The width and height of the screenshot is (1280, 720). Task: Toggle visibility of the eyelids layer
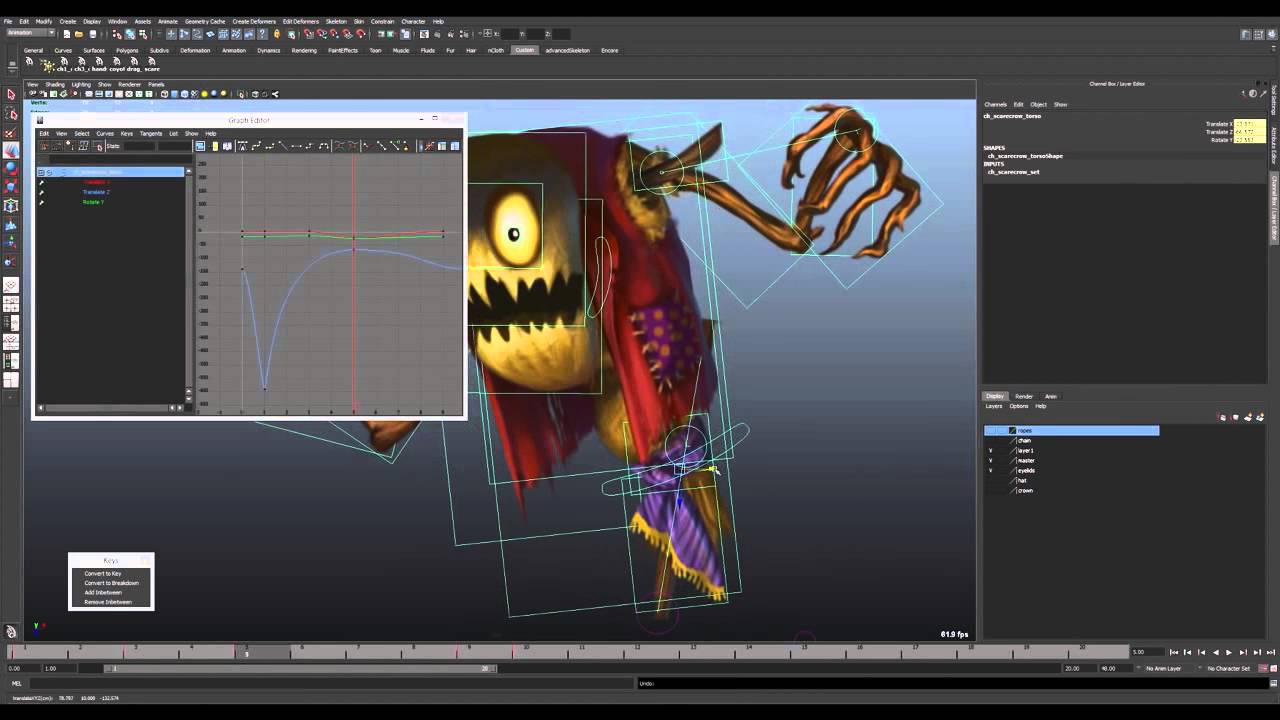pos(991,470)
